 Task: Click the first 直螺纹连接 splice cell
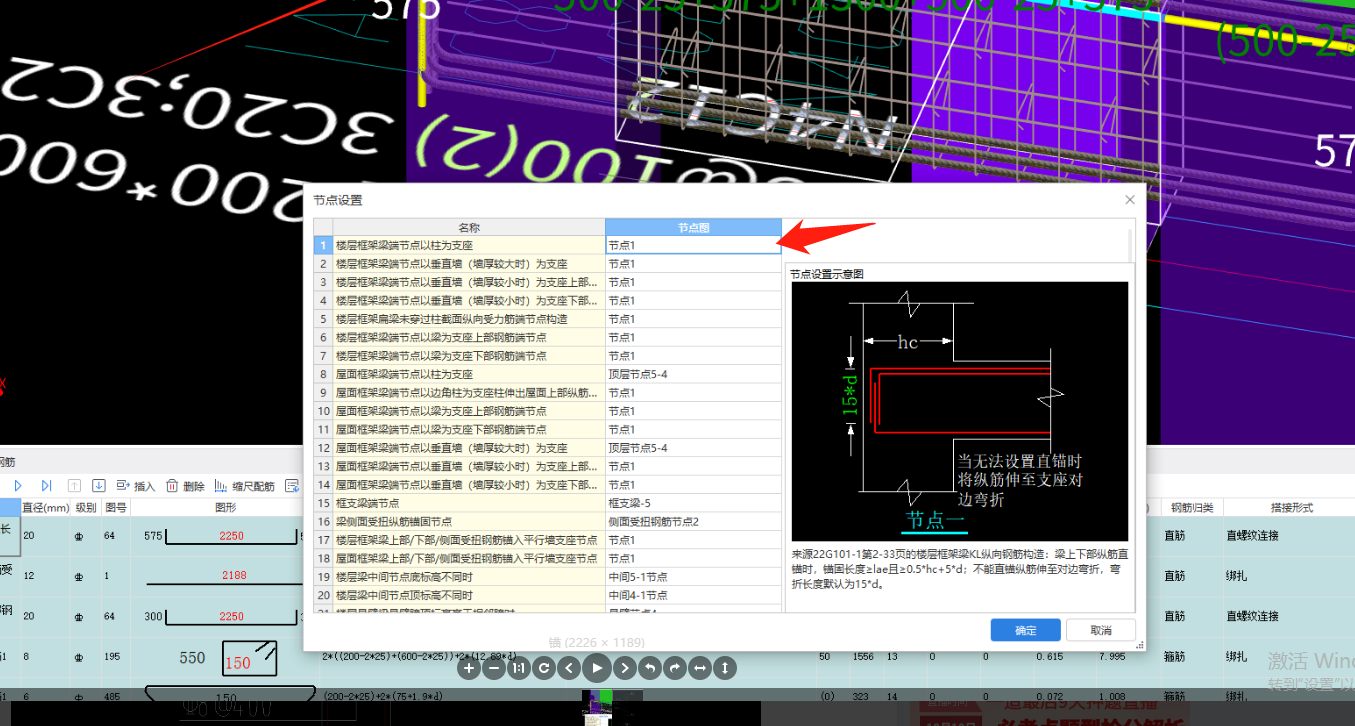click(1252, 535)
